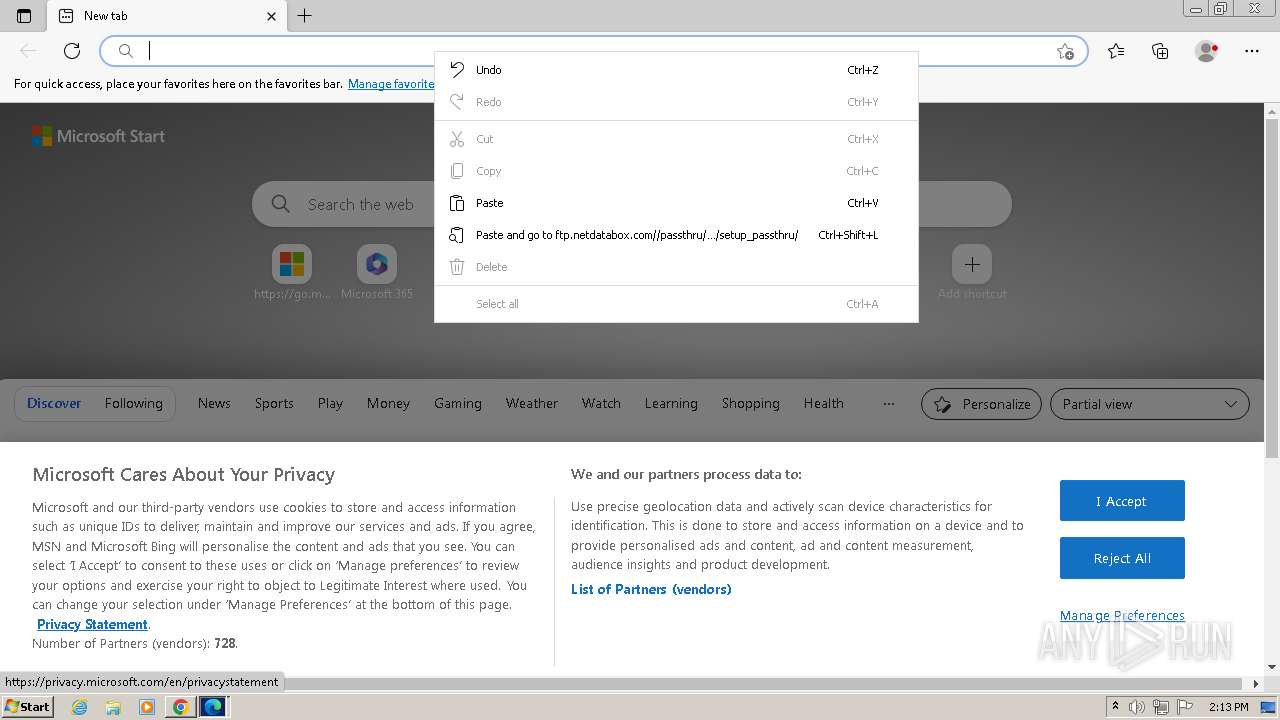1280x720 pixels.
Task: Click the horizontal scrollbar right arrow
Action: 1257,684
